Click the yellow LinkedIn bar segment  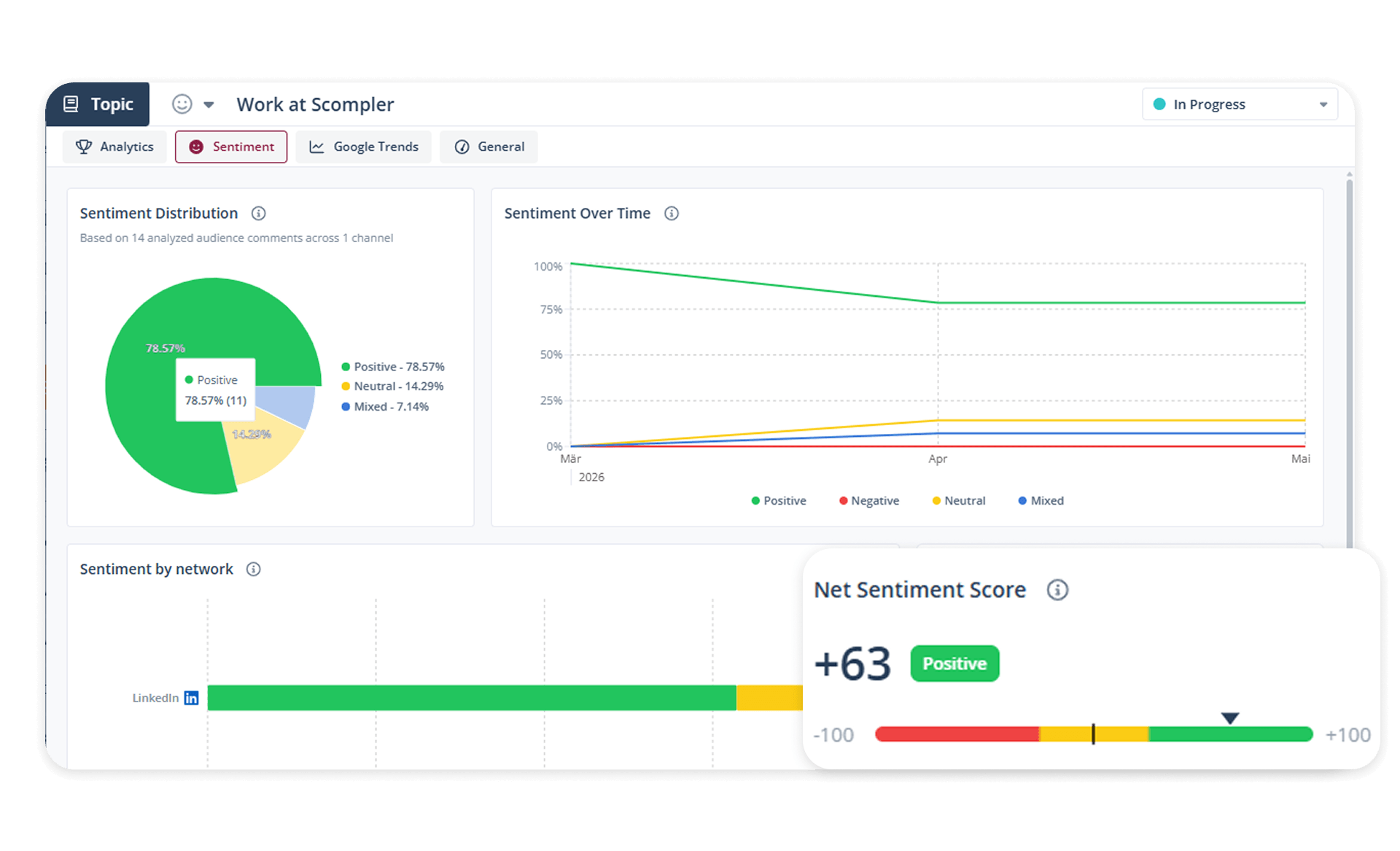(x=769, y=698)
